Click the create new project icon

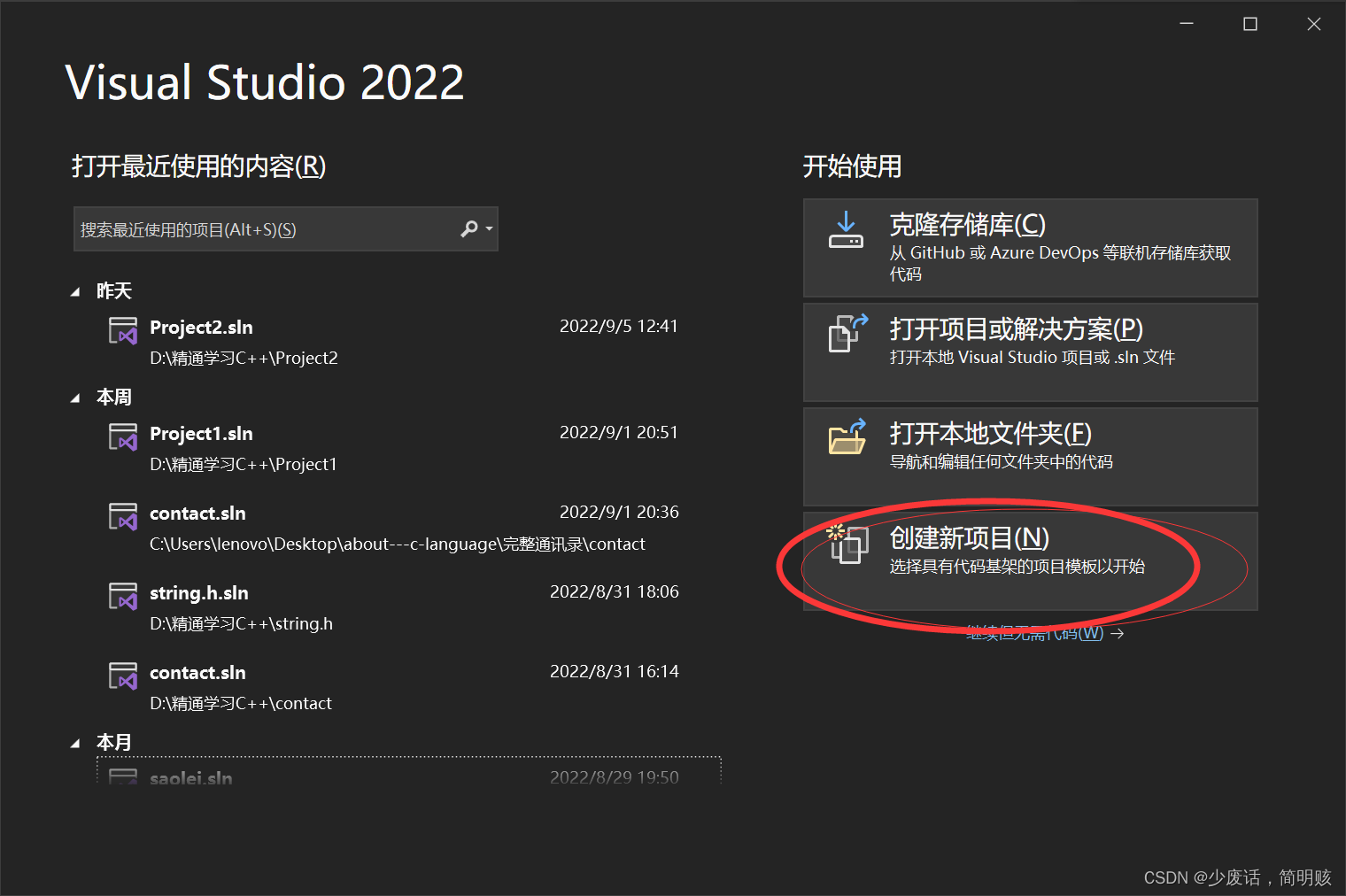[847, 543]
